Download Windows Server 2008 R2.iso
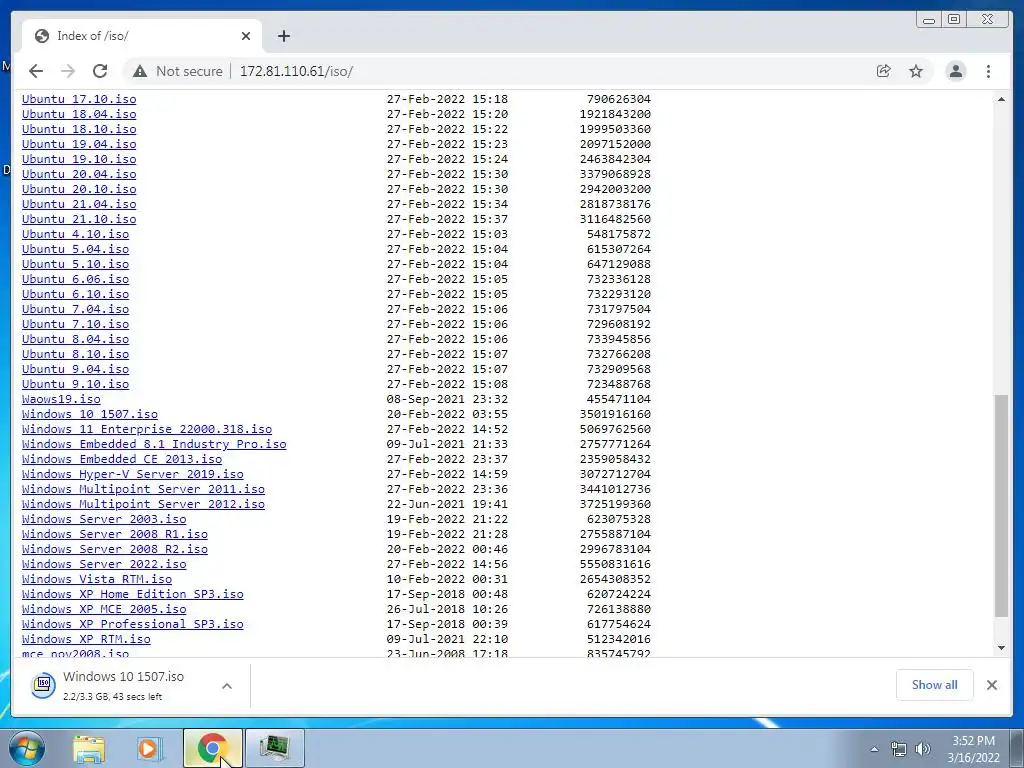The height and width of the screenshot is (768, 1024). [x=114, y=550]
